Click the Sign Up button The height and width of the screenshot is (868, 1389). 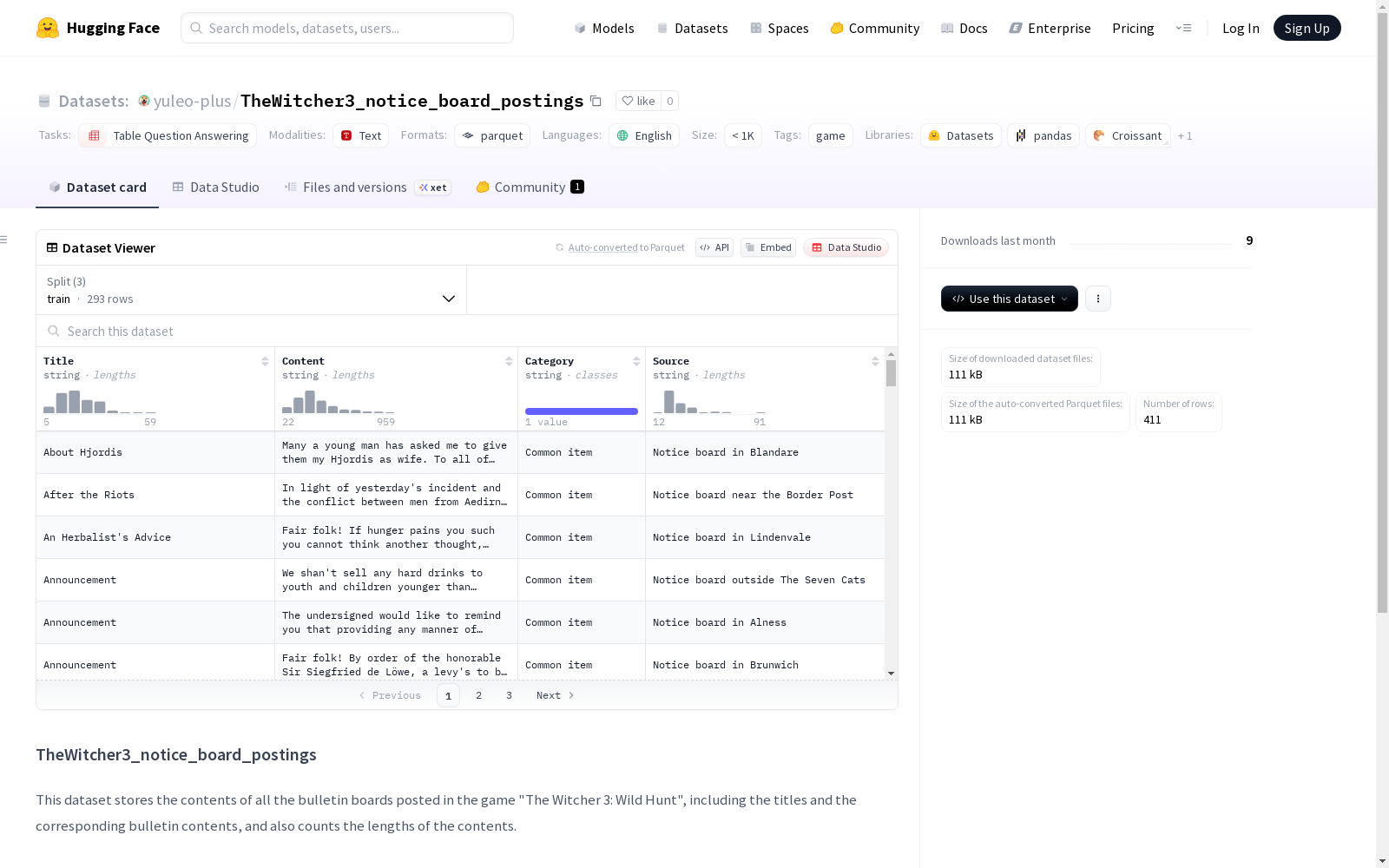click(1307, 28)
